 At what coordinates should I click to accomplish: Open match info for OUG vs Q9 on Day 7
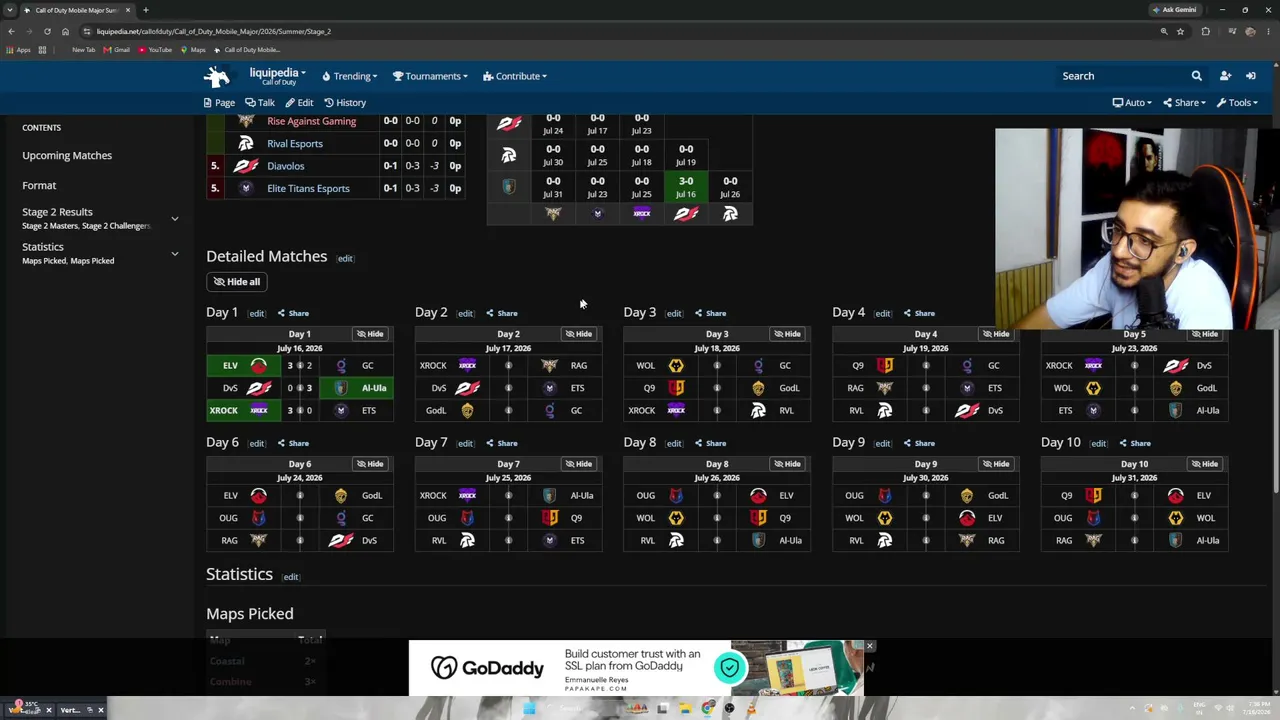(x=508, y=518)
